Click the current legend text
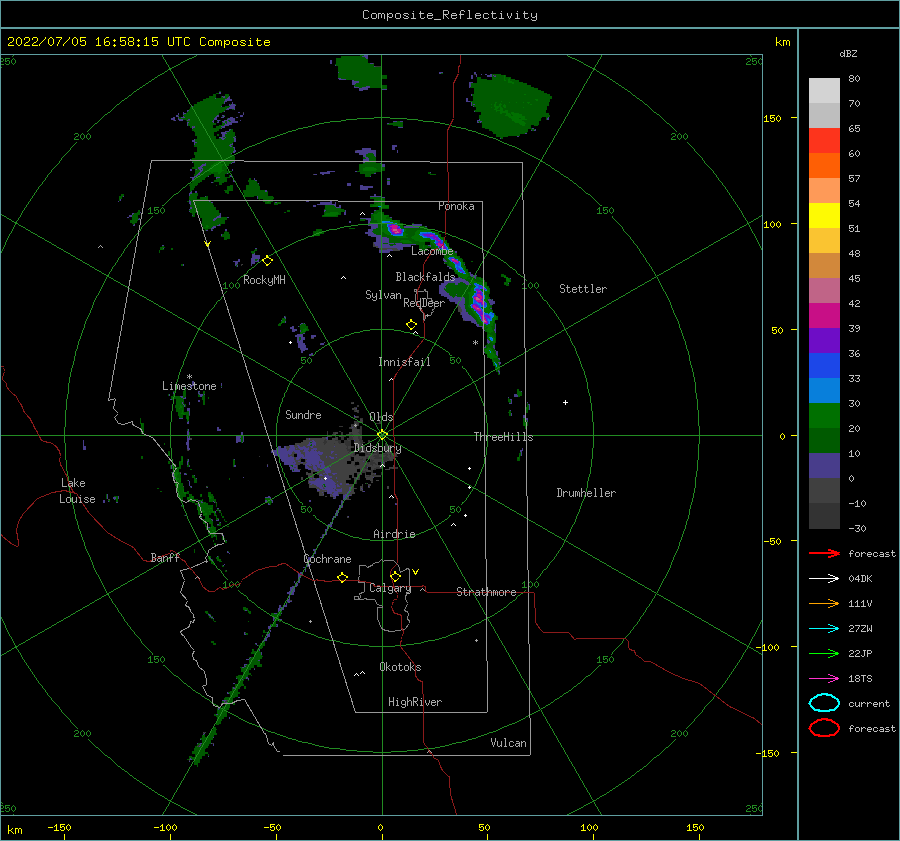Image resolution: width=900 pixels, height=841 pixels. point(869,703)
